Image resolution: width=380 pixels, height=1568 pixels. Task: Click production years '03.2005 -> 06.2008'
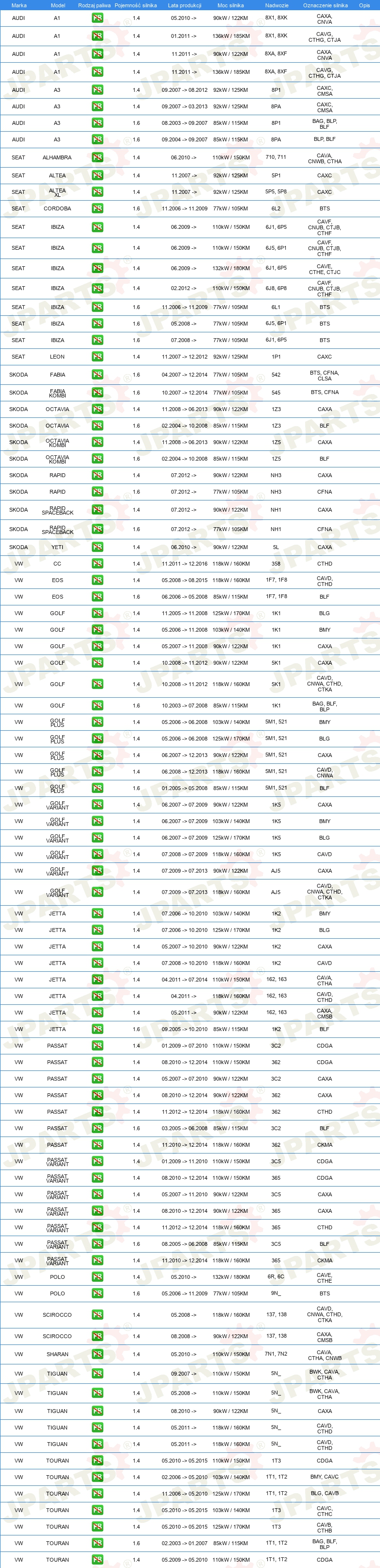[x=185, y=1129]
